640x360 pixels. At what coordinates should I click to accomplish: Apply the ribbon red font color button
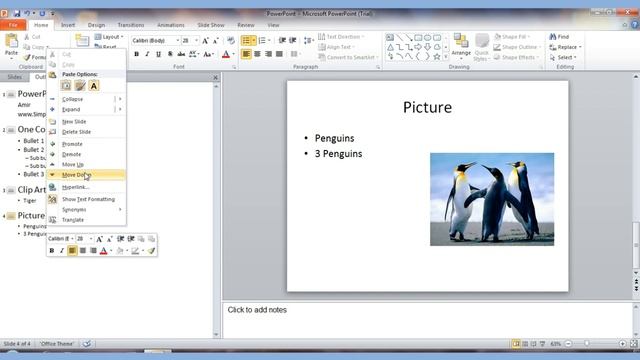(x=226, y=54)
